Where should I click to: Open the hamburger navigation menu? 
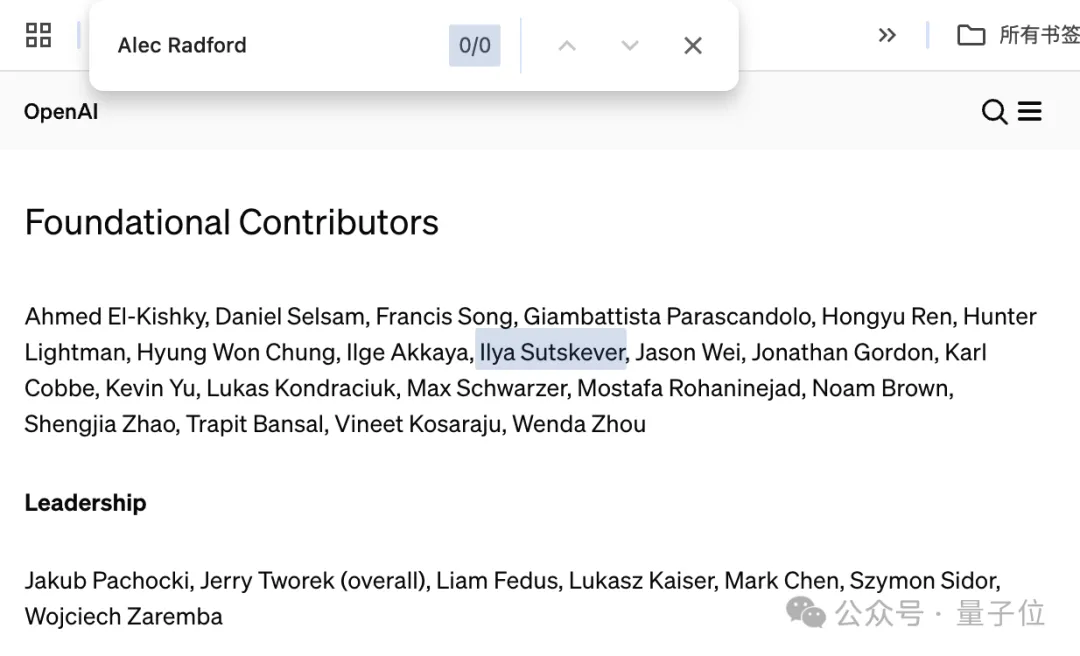(1030, 111)
